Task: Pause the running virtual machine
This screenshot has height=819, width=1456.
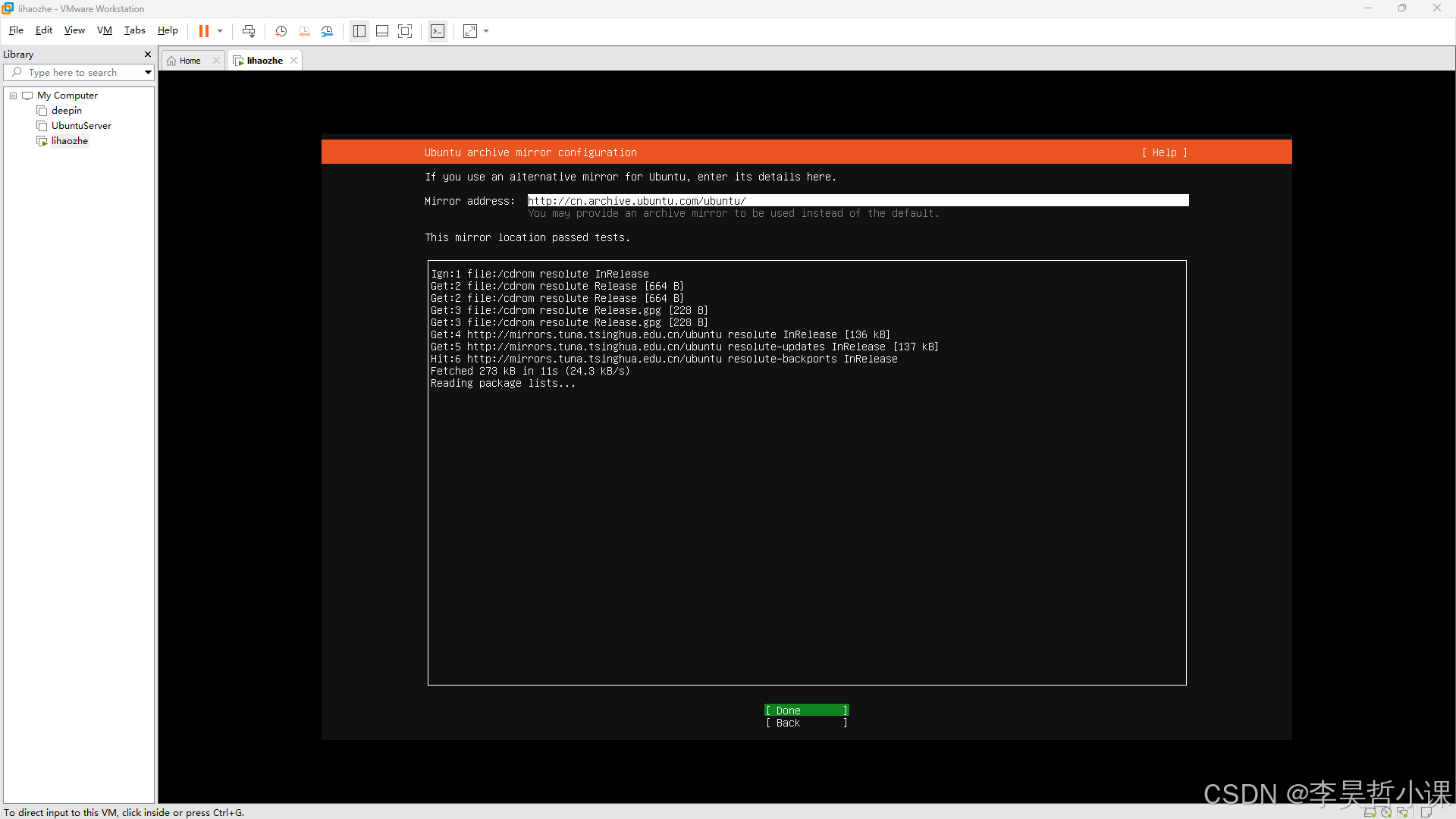Action: click(x=203, y=31)
